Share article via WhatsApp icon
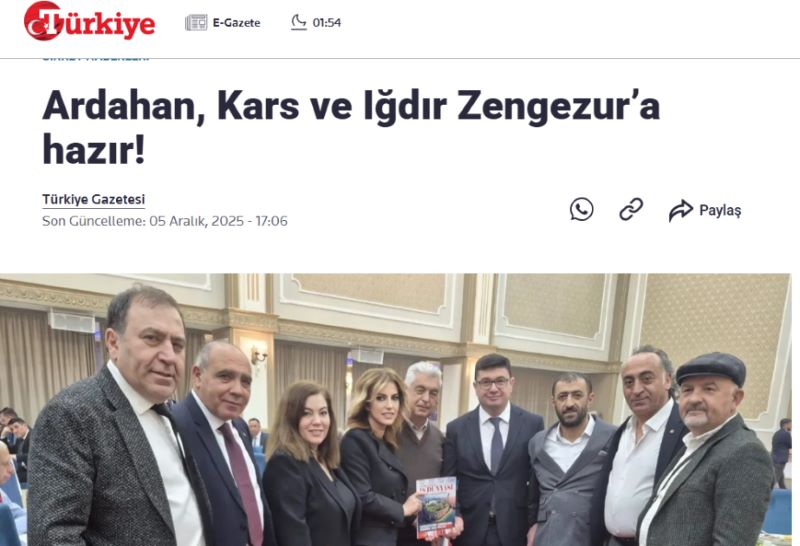Image resolution: width=800 pixels, height=546 pixels. [x=582, y=209]
